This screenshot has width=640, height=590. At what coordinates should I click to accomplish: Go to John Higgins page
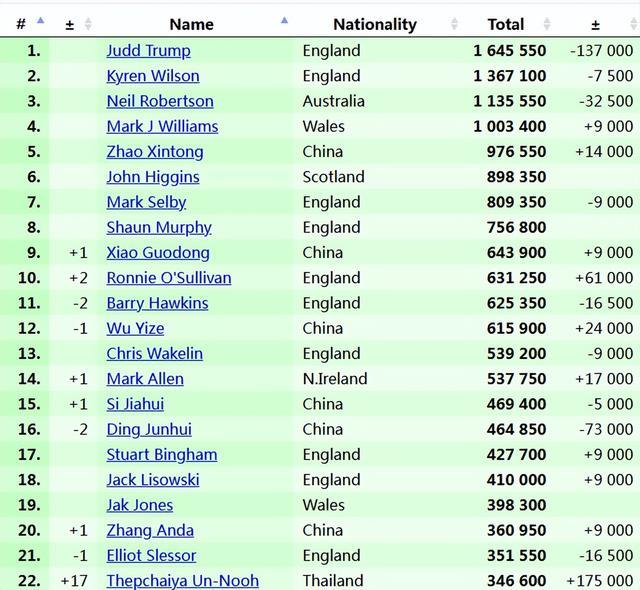pos(153,177)
